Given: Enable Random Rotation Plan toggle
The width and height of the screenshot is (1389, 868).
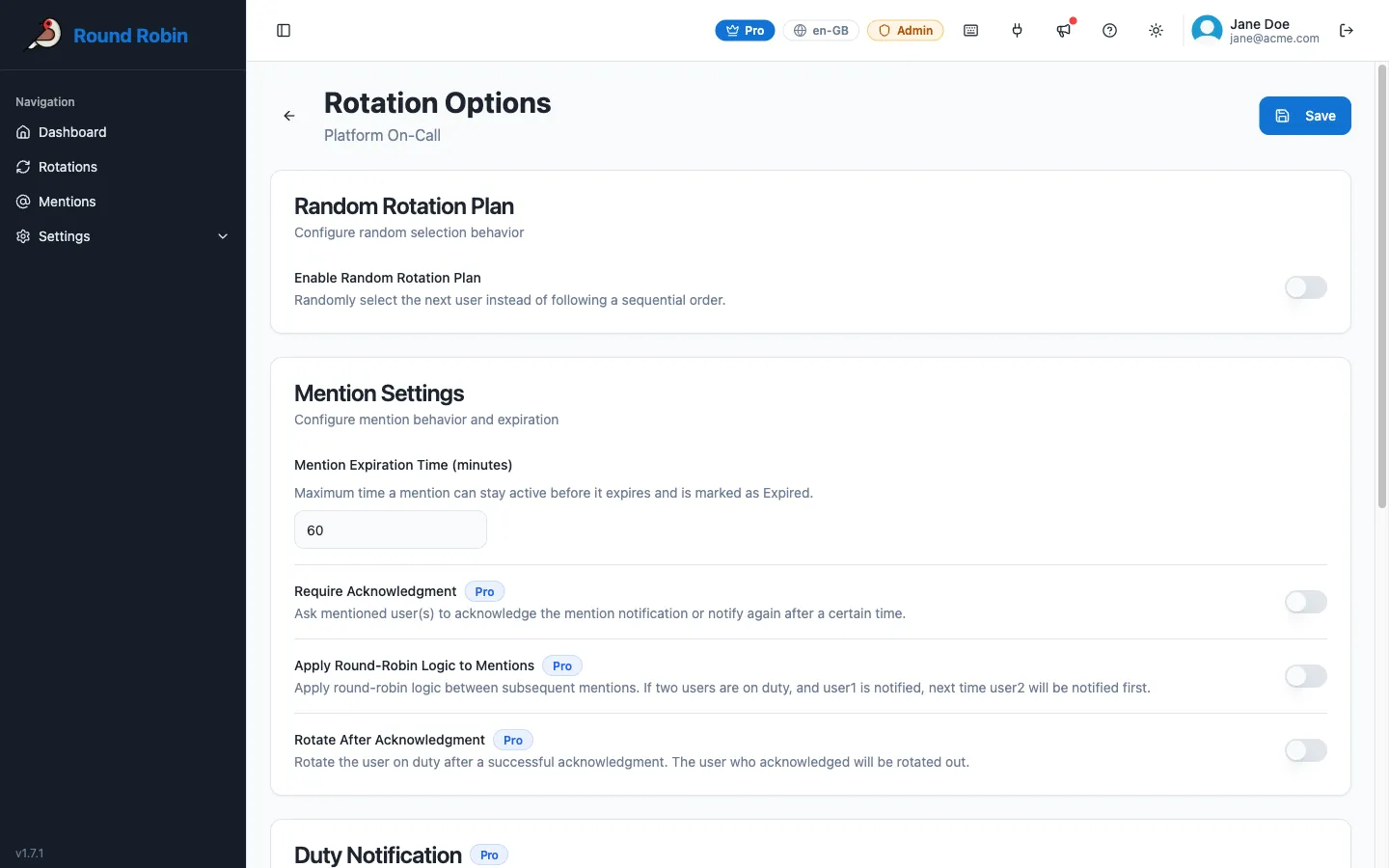Looking at the screenshot, I should pyautogui.click(x=1306, y=287).
